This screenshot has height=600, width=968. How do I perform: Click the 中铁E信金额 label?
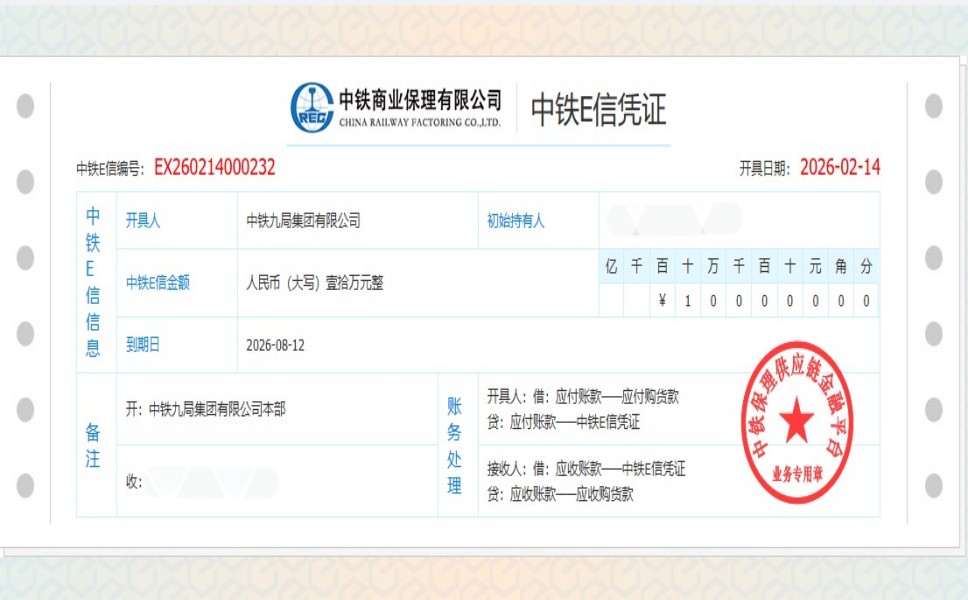pos(157,283)
